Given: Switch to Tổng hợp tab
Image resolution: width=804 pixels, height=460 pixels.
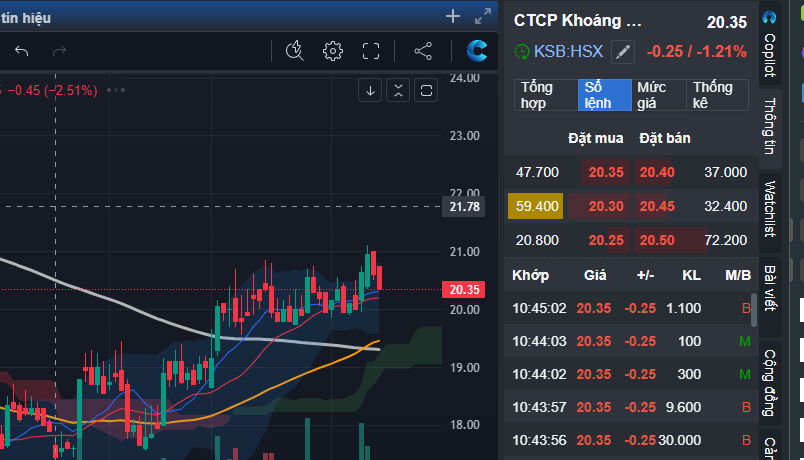Looking at the screenshot, I should [x=546, y=95].
